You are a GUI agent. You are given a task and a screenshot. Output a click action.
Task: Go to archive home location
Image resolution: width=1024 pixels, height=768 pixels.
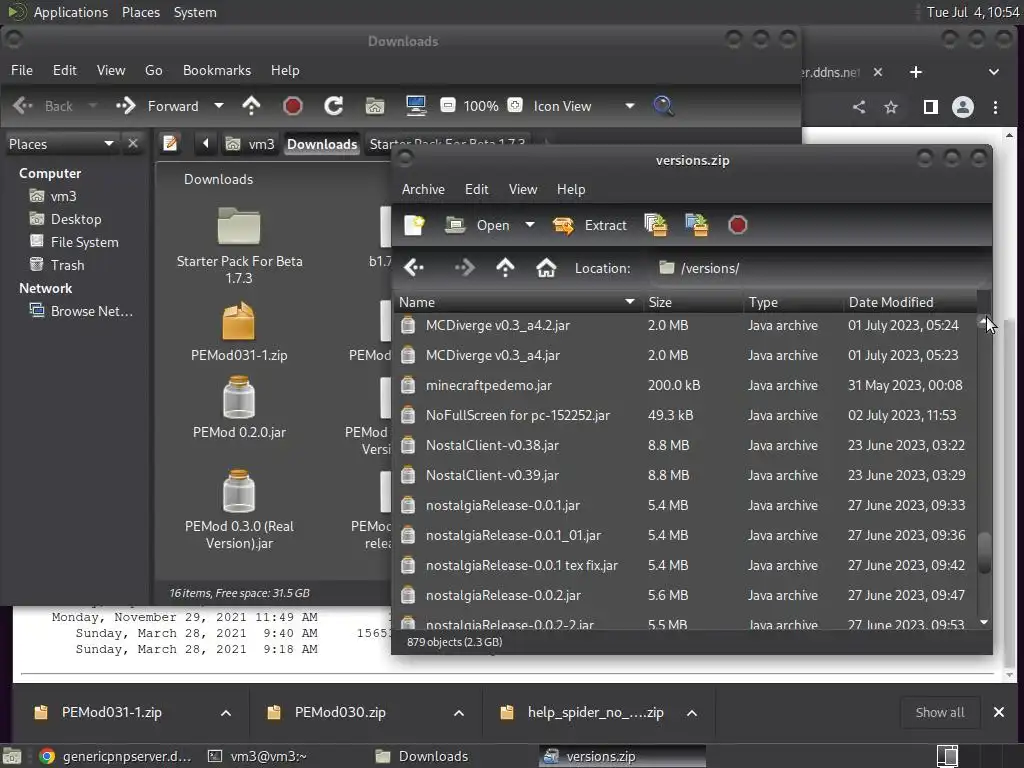[546, 268]
